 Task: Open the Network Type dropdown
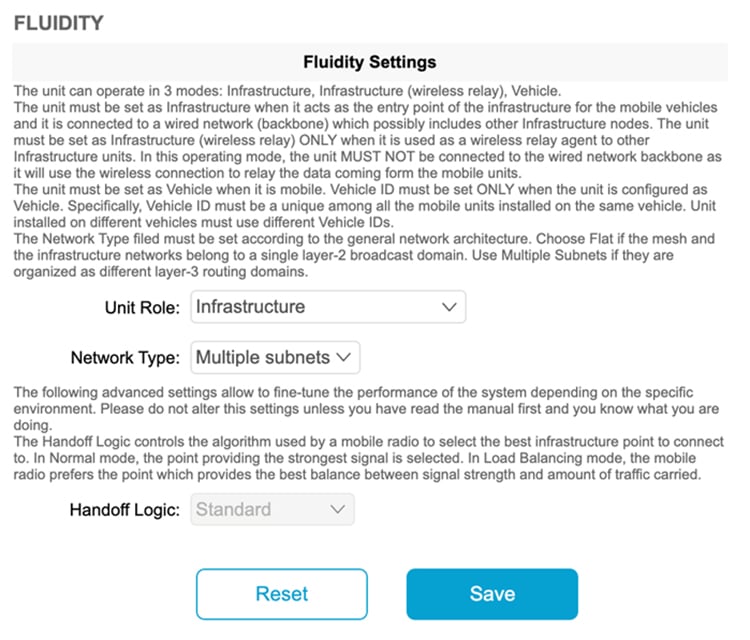(275, 357)
